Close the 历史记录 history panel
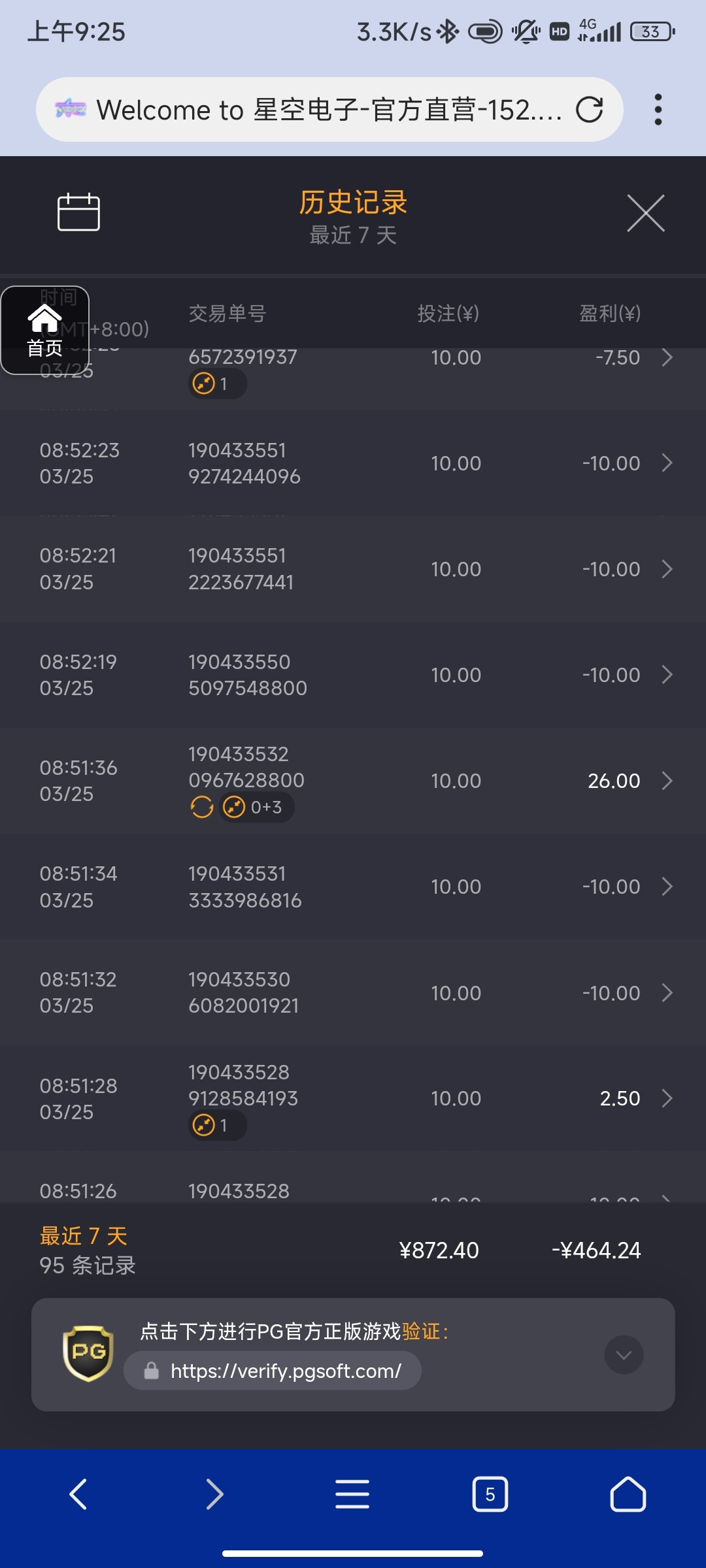The width and height of the screenshot is (706, 1568). [645, 213]
